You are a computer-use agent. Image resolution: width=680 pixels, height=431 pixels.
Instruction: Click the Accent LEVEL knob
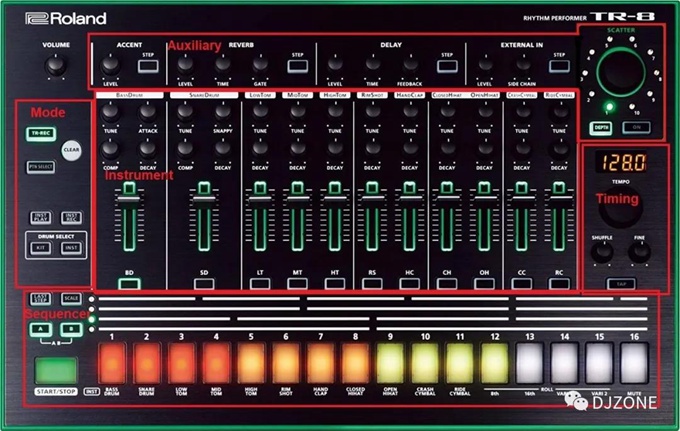point(111,66)
